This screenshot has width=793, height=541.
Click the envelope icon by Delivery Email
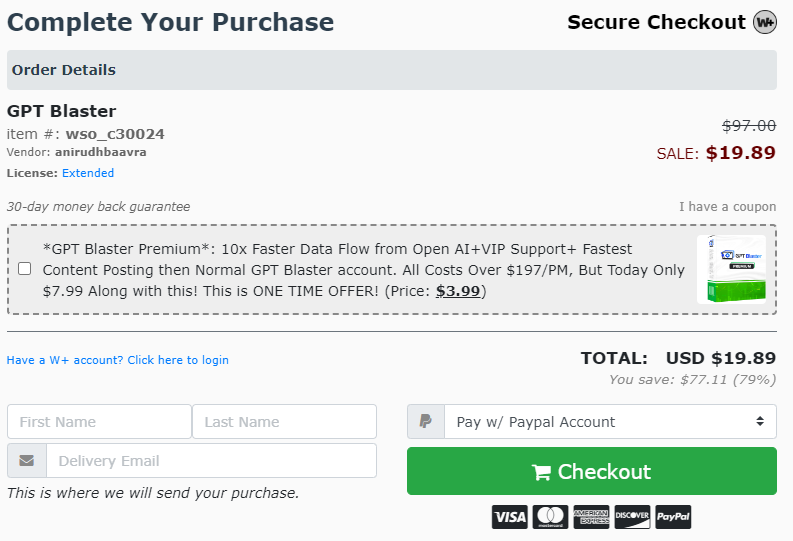pos(27,461)
